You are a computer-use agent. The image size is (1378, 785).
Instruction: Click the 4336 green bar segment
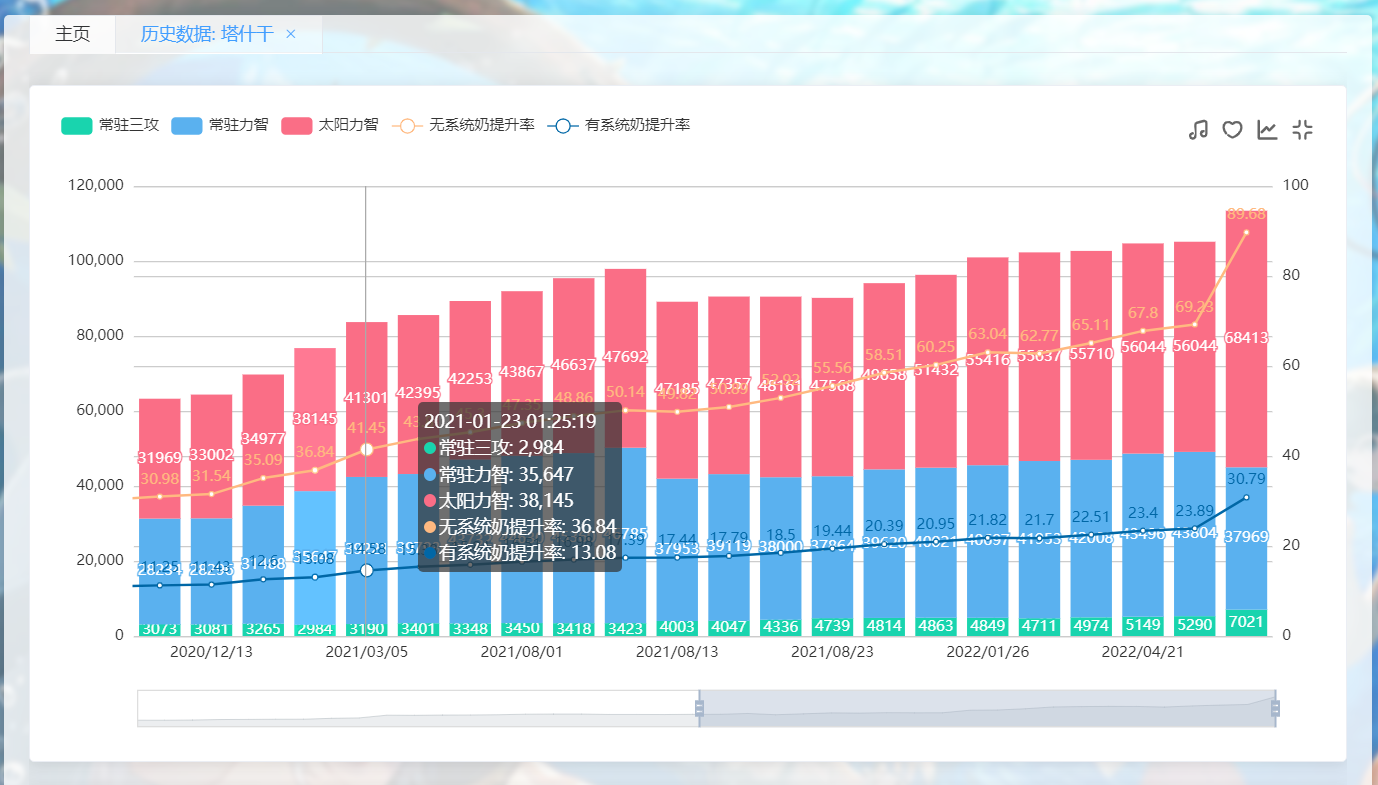[x=781, y=627]
